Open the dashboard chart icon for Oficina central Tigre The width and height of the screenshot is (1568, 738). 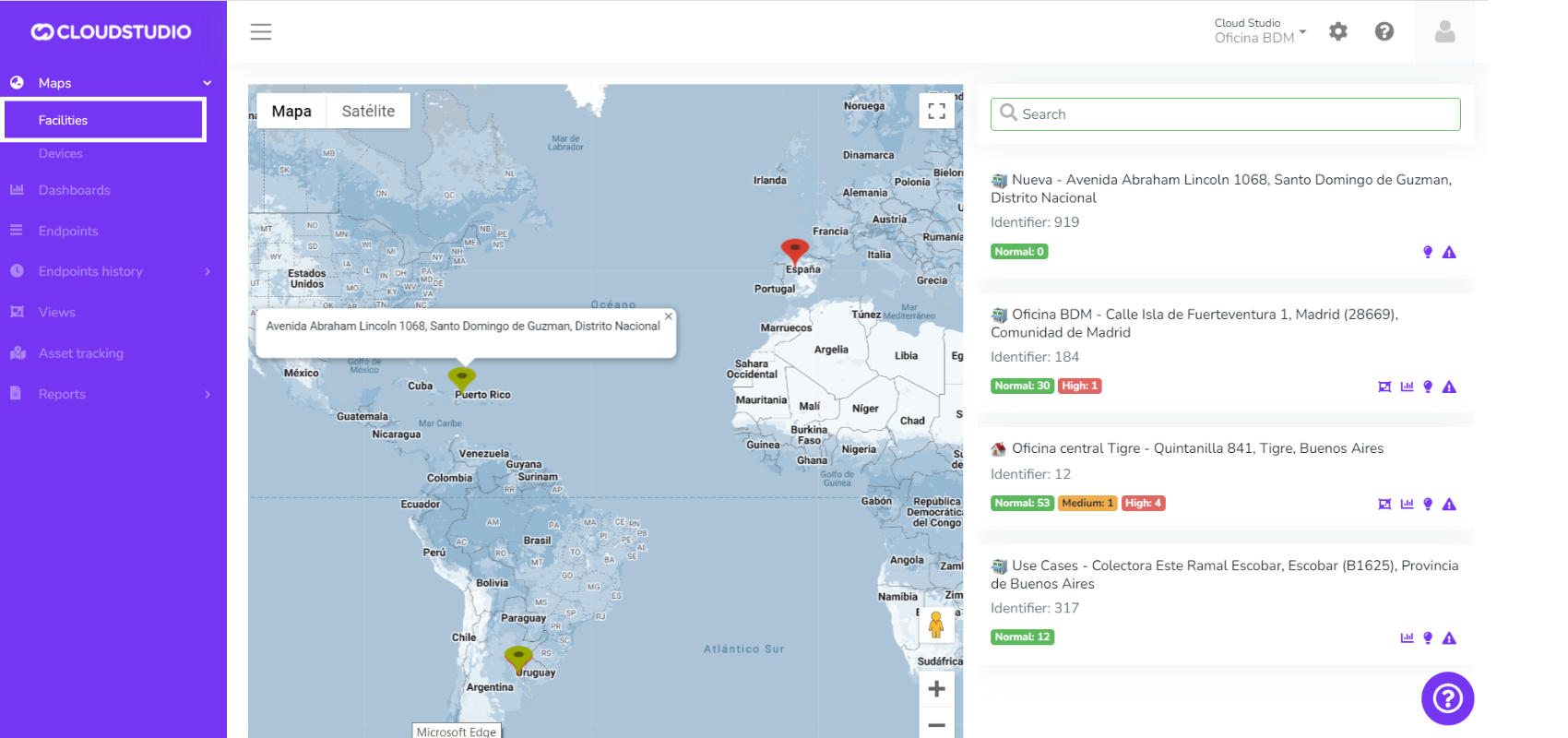click(x=1407, y=504)
